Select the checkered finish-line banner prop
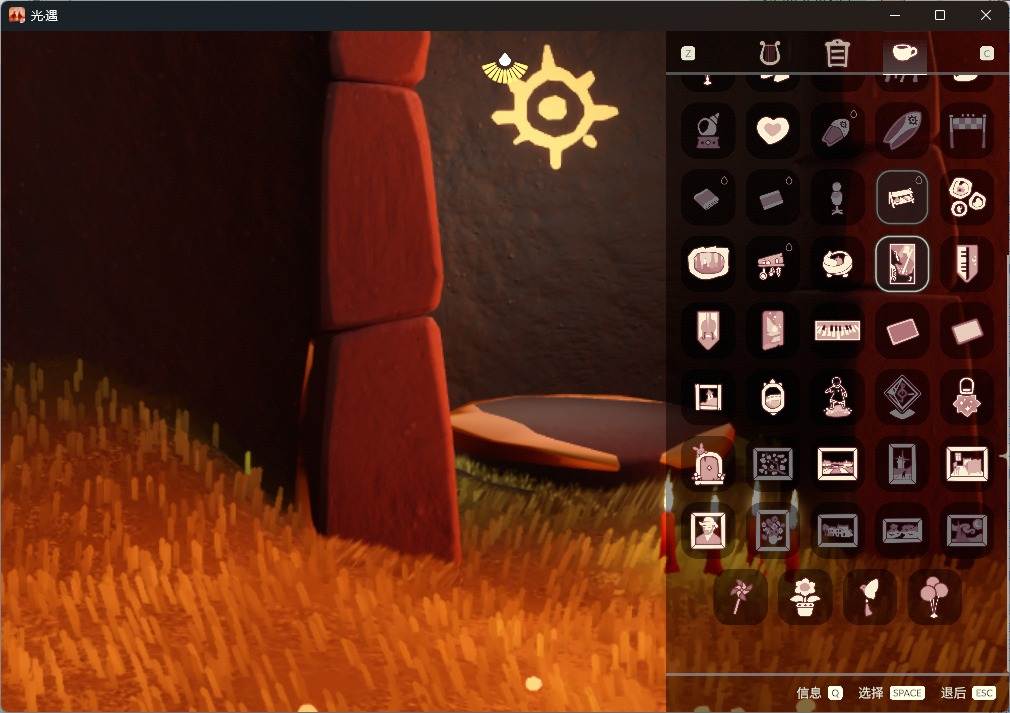Screen dimensions: 1010x713 click(x=967, y=131)
